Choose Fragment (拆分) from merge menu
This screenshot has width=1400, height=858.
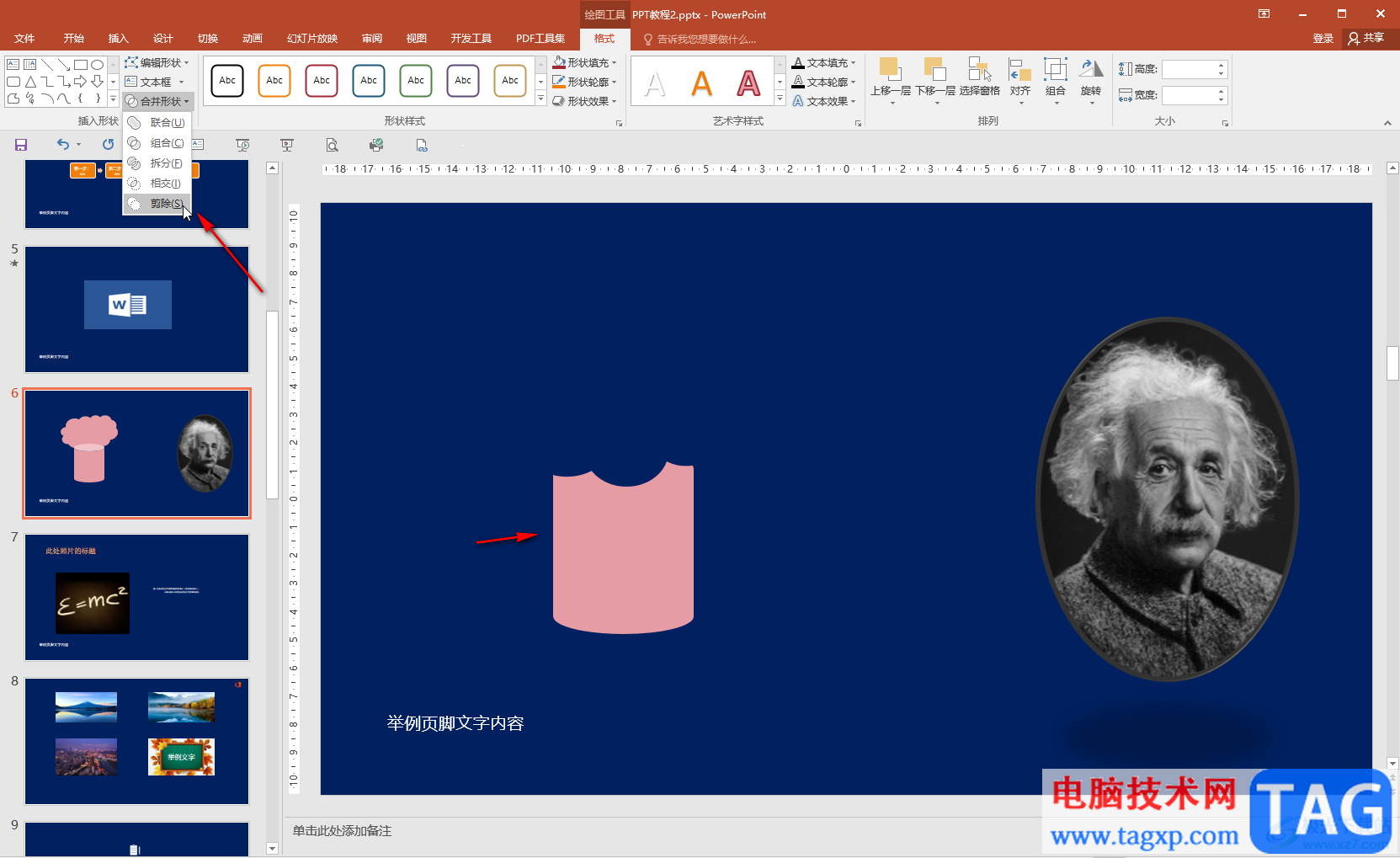click(157, 163)
